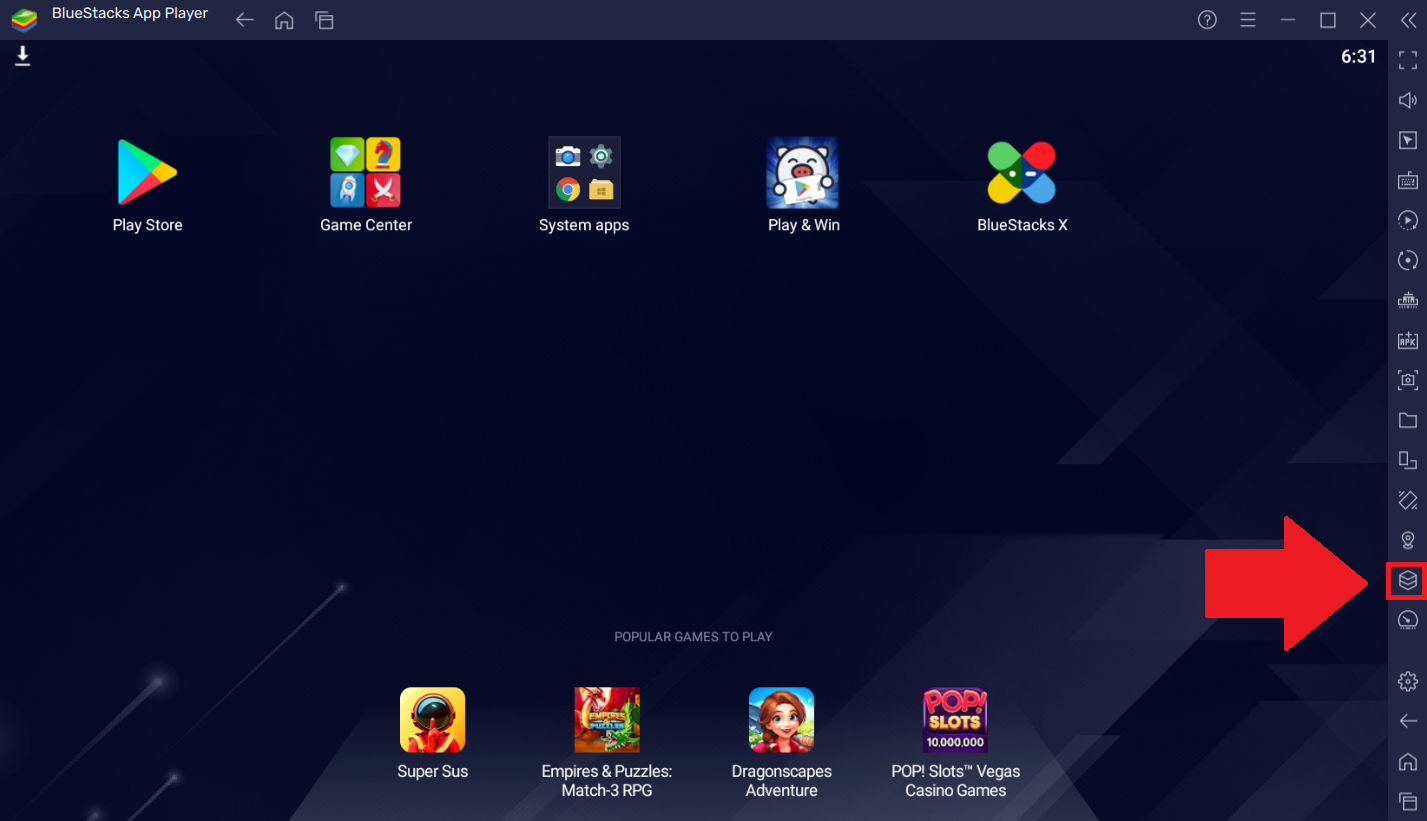Click the help question mark icon
Image resolution: width=1427 pixels, height=821 pixels.
[1207, 20]
